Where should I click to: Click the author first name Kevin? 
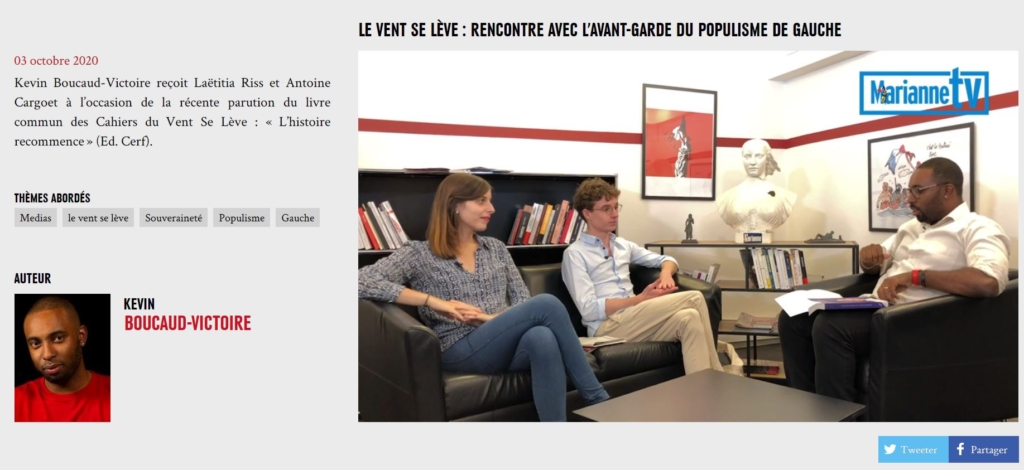coord(139,304)
